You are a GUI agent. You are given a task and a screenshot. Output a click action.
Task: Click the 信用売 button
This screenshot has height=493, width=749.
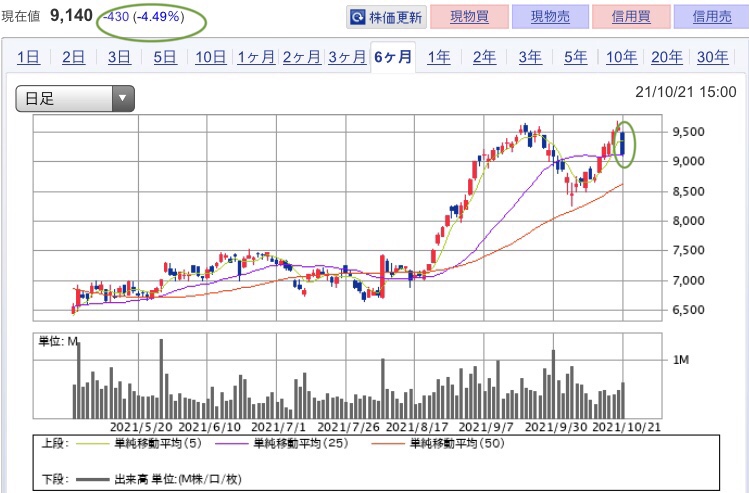click(x=711, y=17)
